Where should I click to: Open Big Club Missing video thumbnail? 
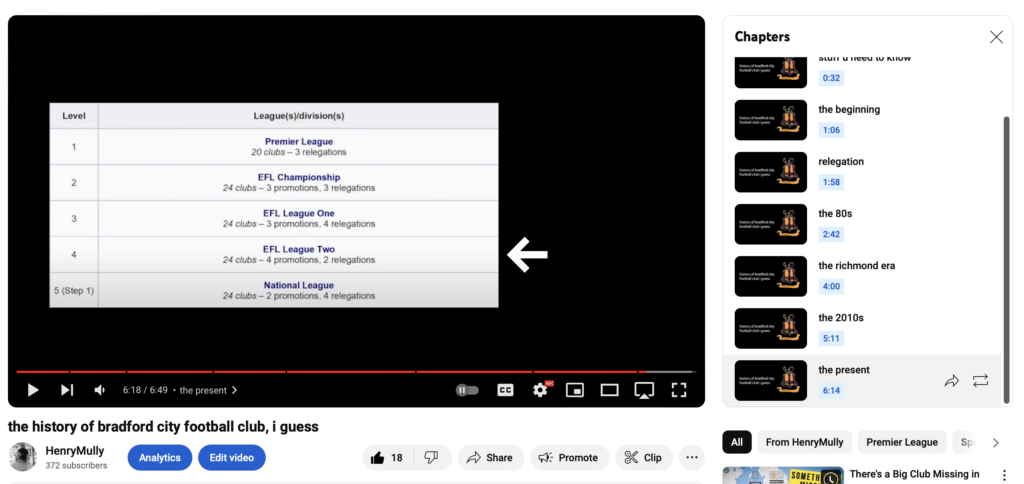point(782,475)
